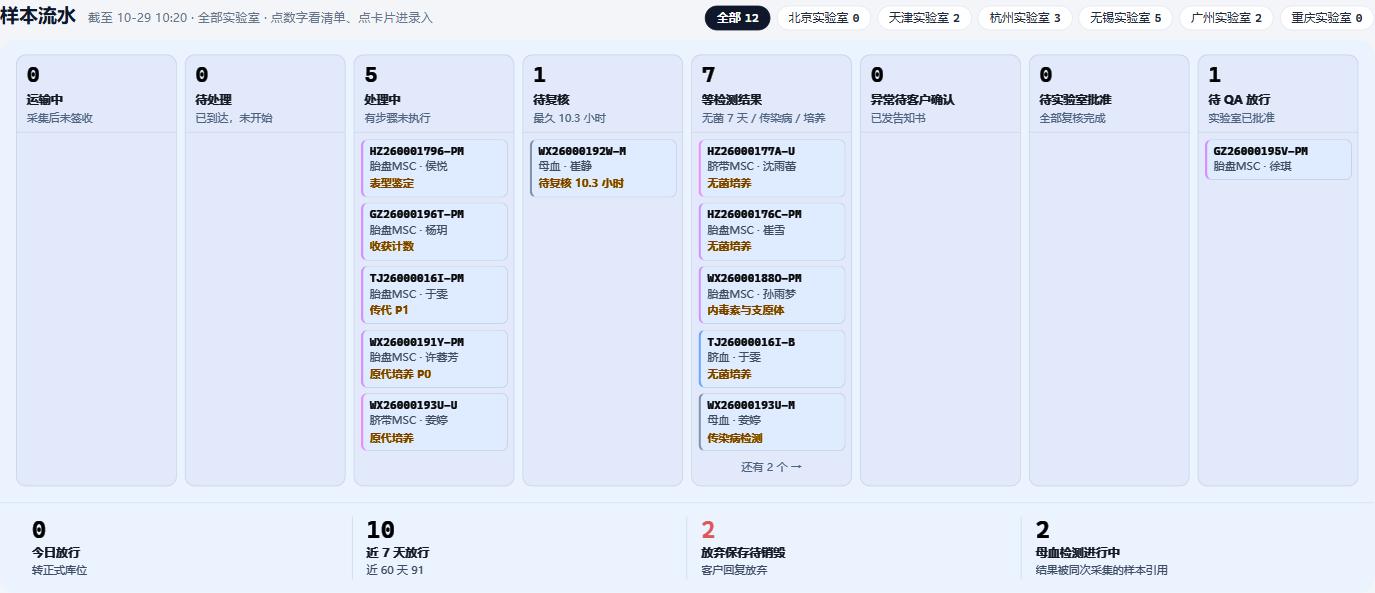Select 崔雪's 胎盘MSC sample card
1375x593 pixels.
772,231
